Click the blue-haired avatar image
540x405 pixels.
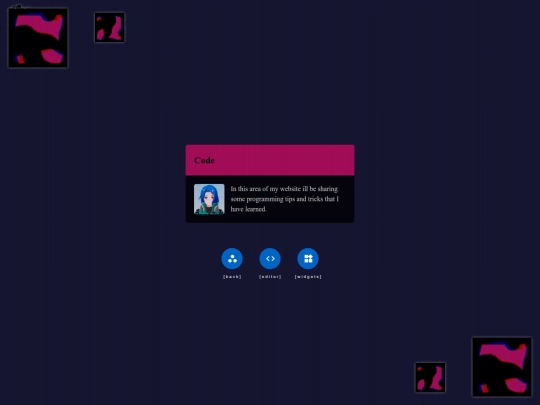click(x=209, y=199)
